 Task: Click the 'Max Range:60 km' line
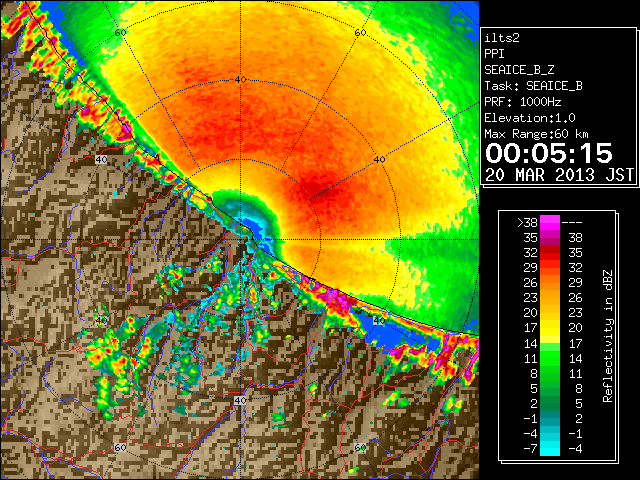(536, 134)
